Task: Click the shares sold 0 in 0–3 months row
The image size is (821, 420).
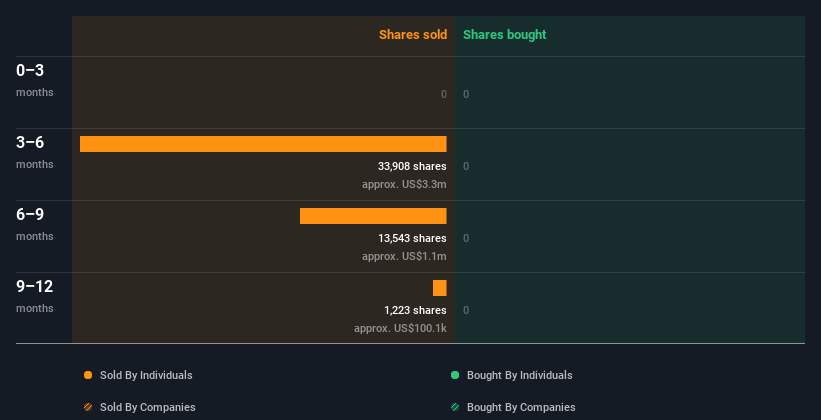Action: tap(444, 94)
